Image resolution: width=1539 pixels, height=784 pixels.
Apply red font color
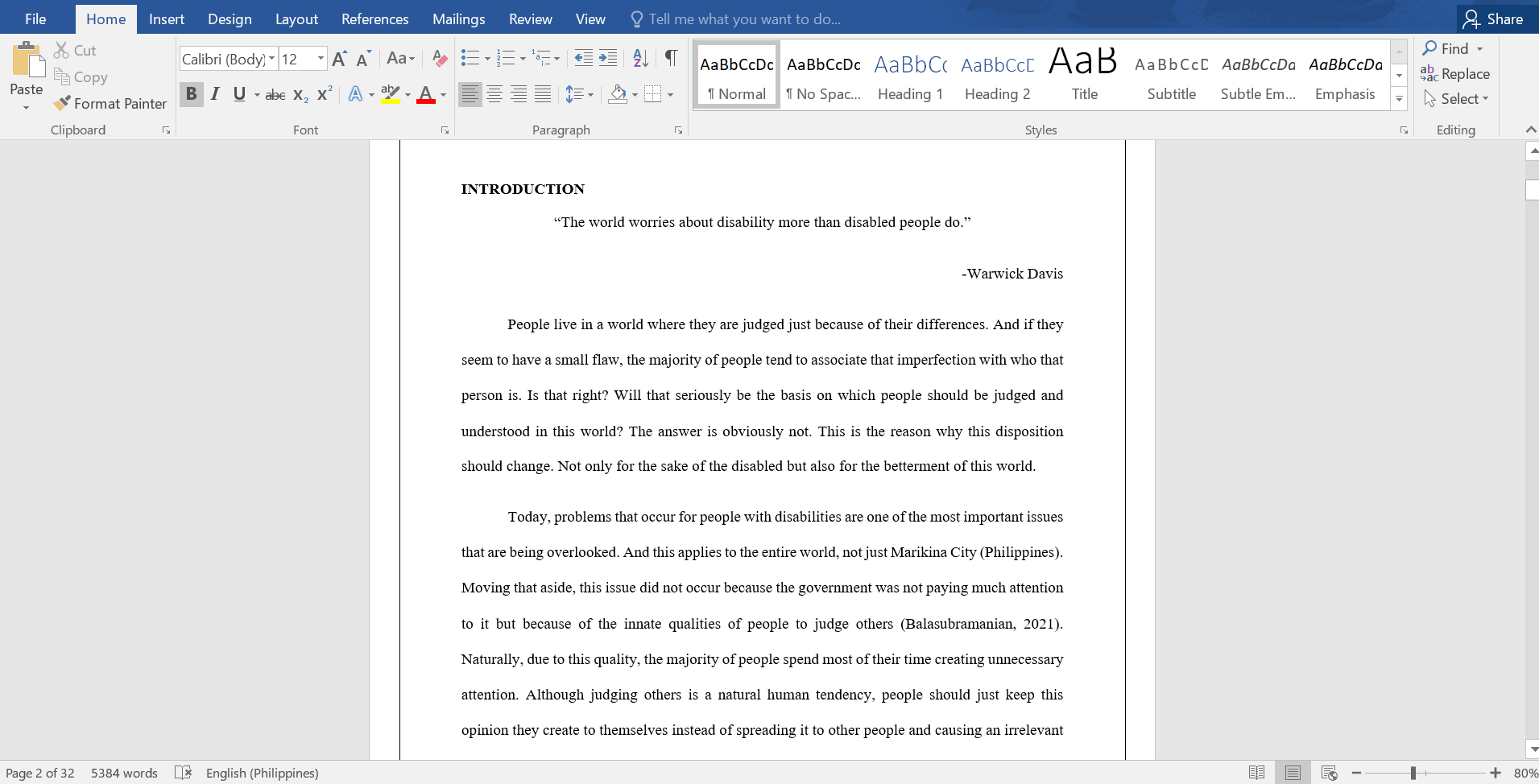click(x=426, y=94)
